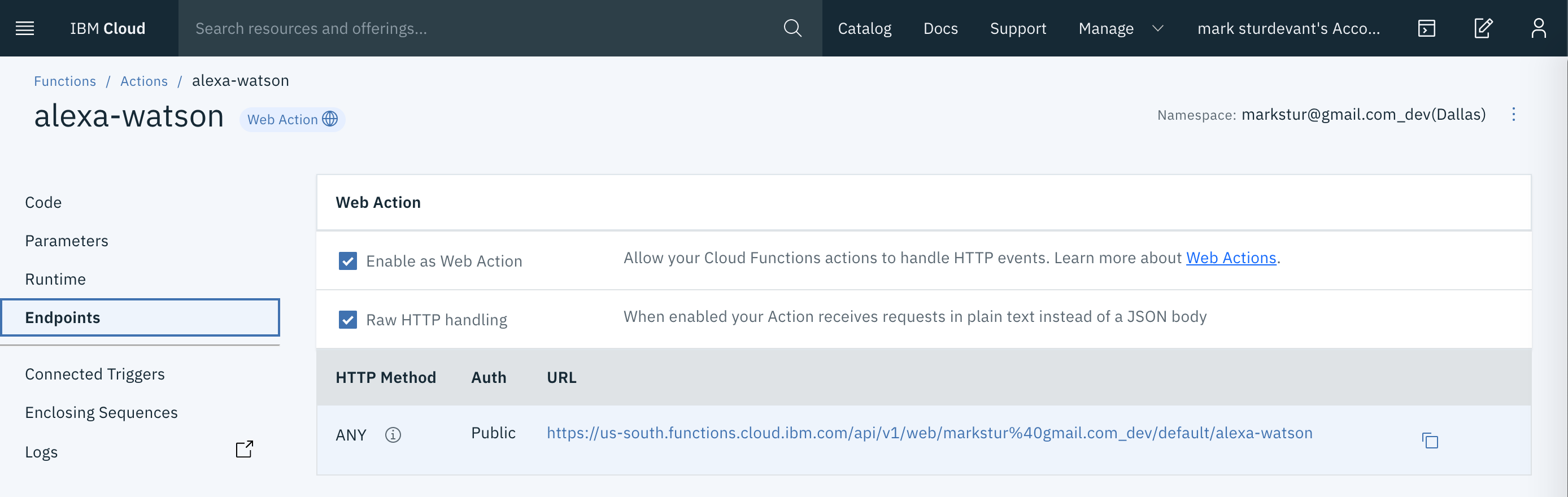Click the edit pencil icon in header
The width and height of the screenshot is (1568, 497).
[1483, 28]
